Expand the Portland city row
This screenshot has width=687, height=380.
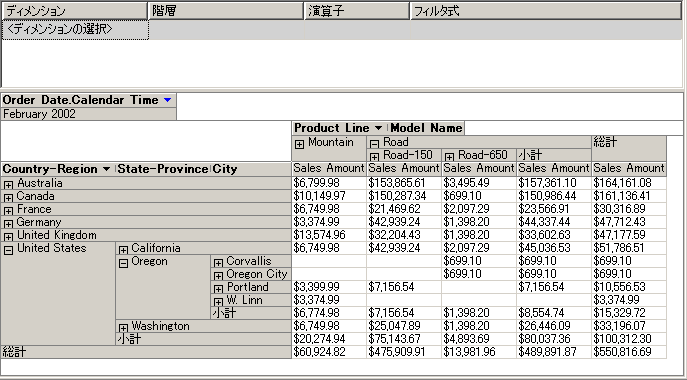click(x=218, y=289)
